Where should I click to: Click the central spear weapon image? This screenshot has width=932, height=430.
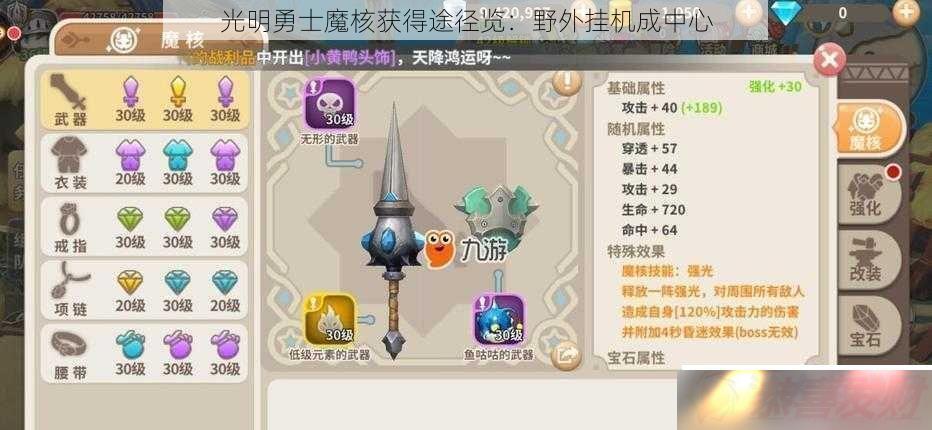[x=392, y=232]
